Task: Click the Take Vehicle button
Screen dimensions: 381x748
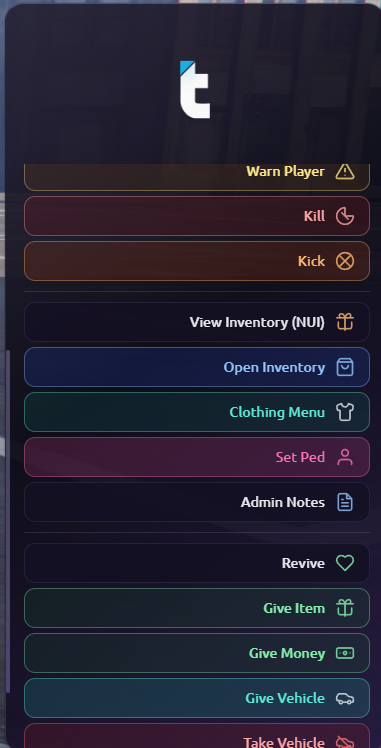Action: pos(197,736)
